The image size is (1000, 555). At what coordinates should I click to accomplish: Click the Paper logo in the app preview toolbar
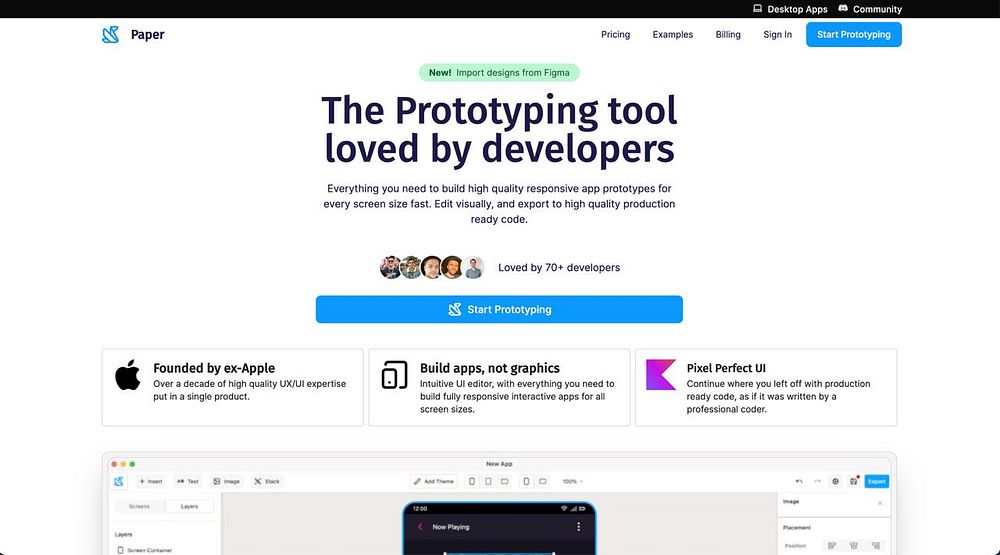[x=119, y=482]
